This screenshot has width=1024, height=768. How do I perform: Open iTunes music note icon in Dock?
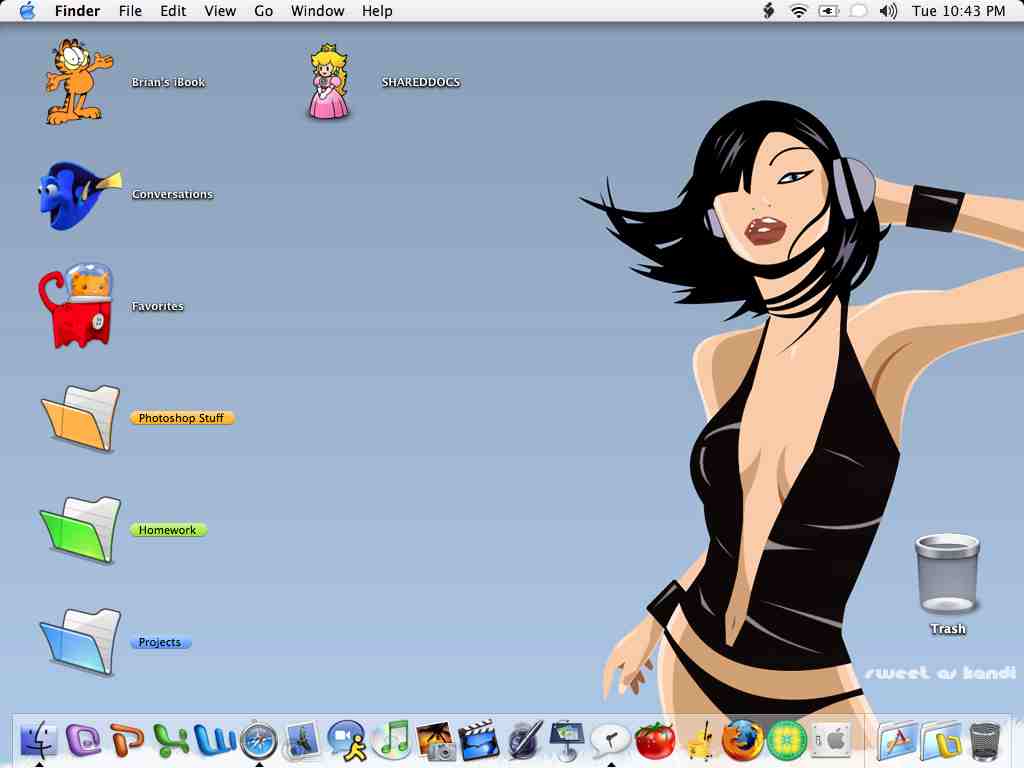point(392,741)
